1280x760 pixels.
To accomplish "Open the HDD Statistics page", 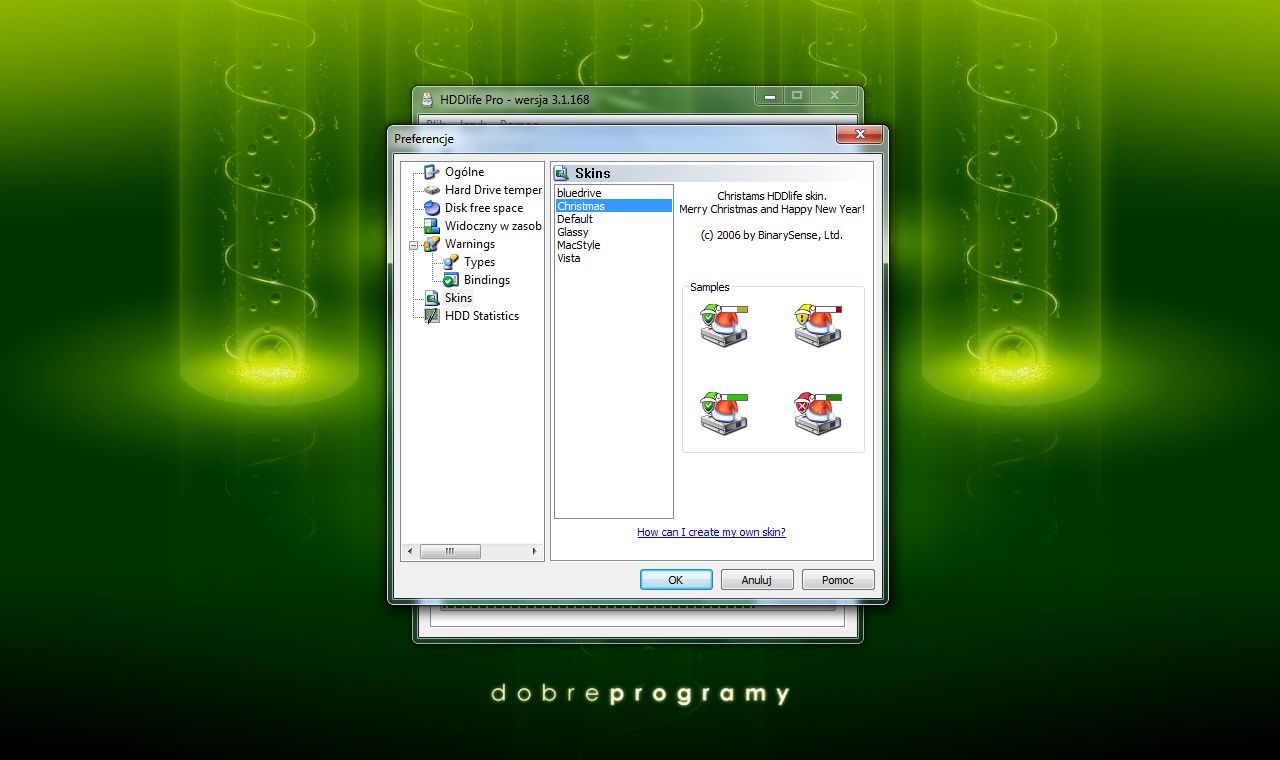I will (x=482, y=316).
